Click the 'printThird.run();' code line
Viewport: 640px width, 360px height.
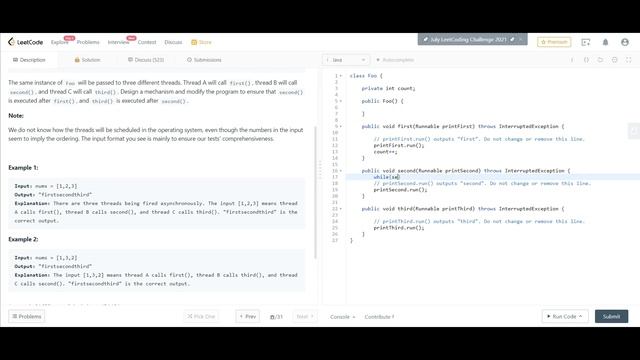[399, 228]
